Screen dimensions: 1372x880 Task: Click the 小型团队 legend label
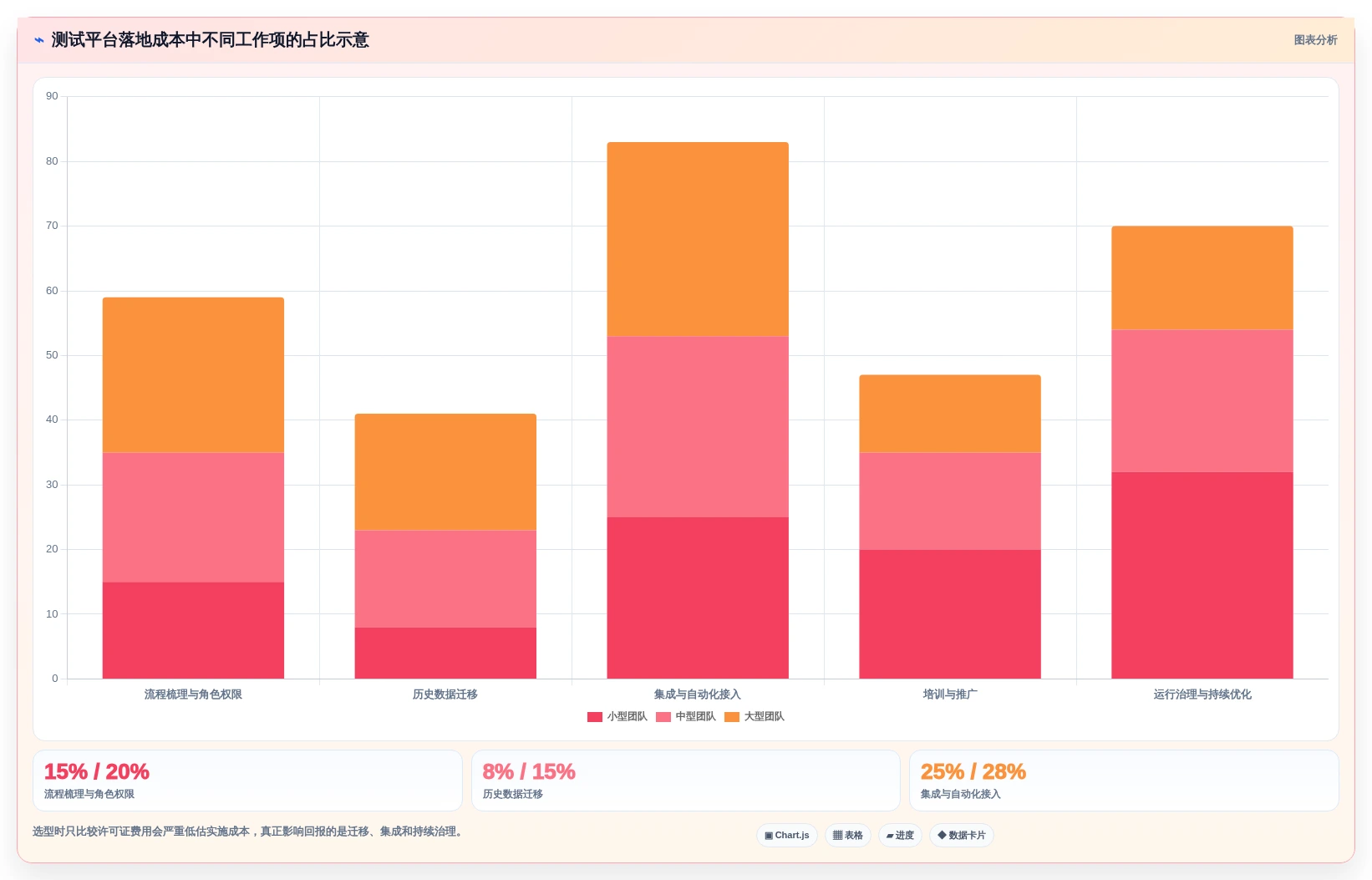pyautogui.click(x=627, y=717)
